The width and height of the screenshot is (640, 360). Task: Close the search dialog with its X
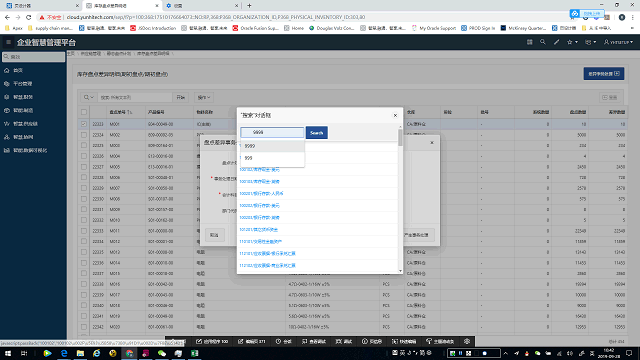395,116
